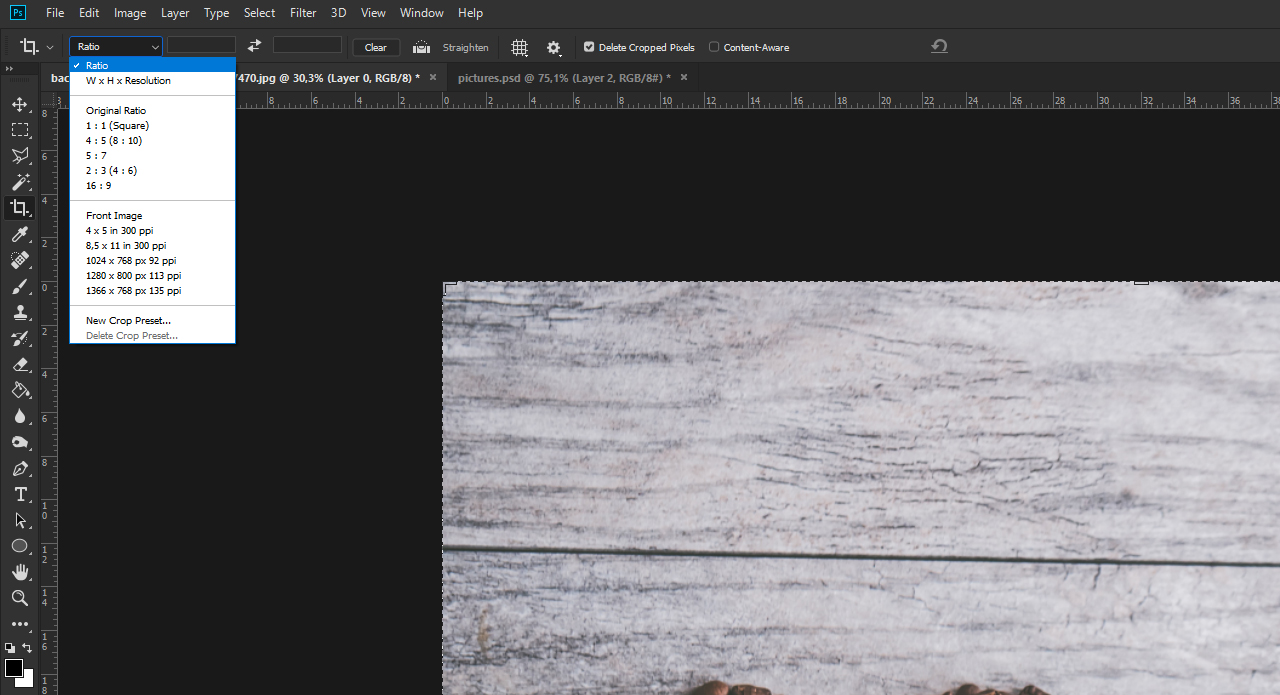Choose Original Ratio preset
This screenshot has height=695, width=1280.
pyautogui.click(x=152, y=110)
